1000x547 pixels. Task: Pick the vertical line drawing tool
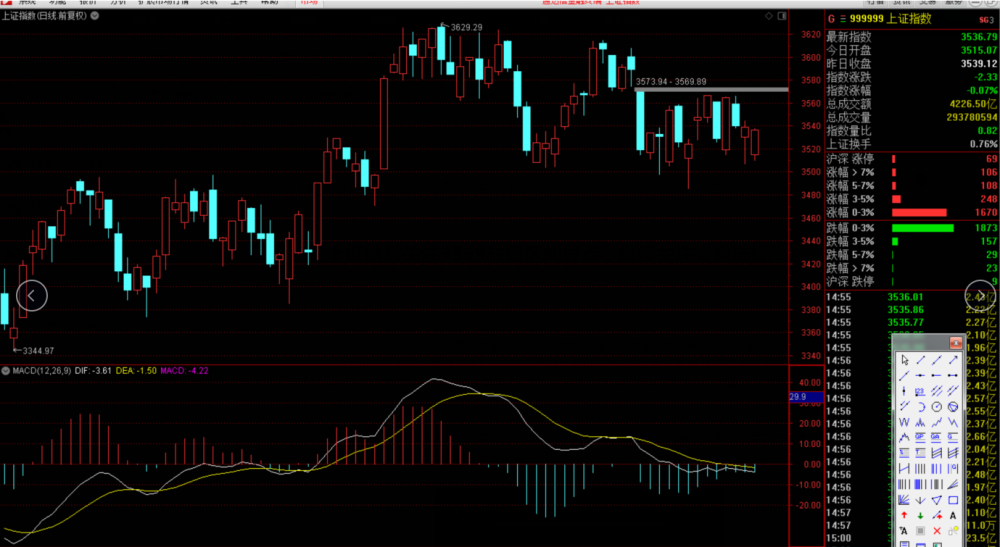pos(904,391)
